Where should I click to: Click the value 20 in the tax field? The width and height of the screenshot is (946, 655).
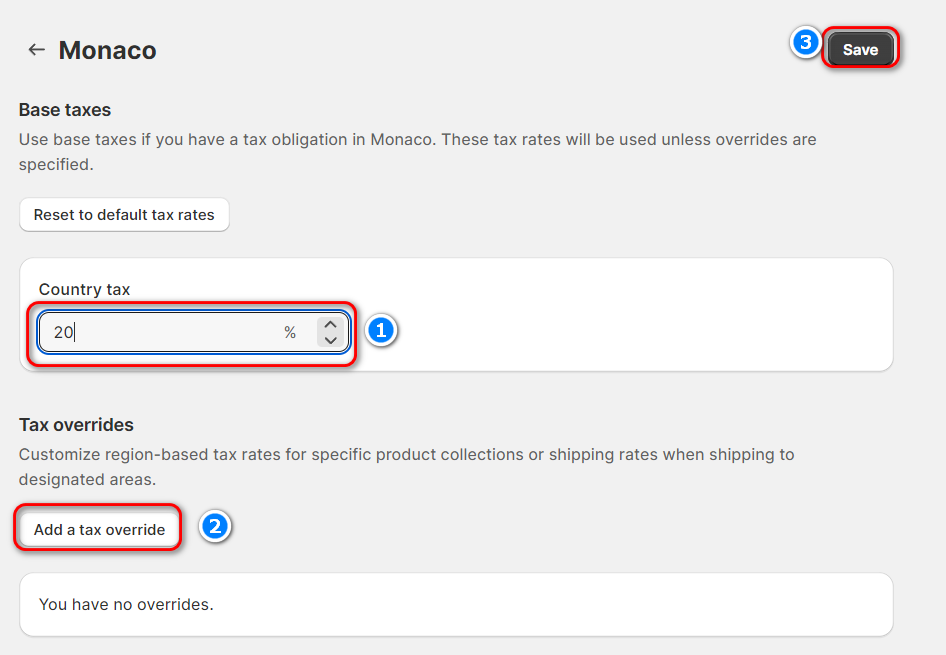pos(63,333)
